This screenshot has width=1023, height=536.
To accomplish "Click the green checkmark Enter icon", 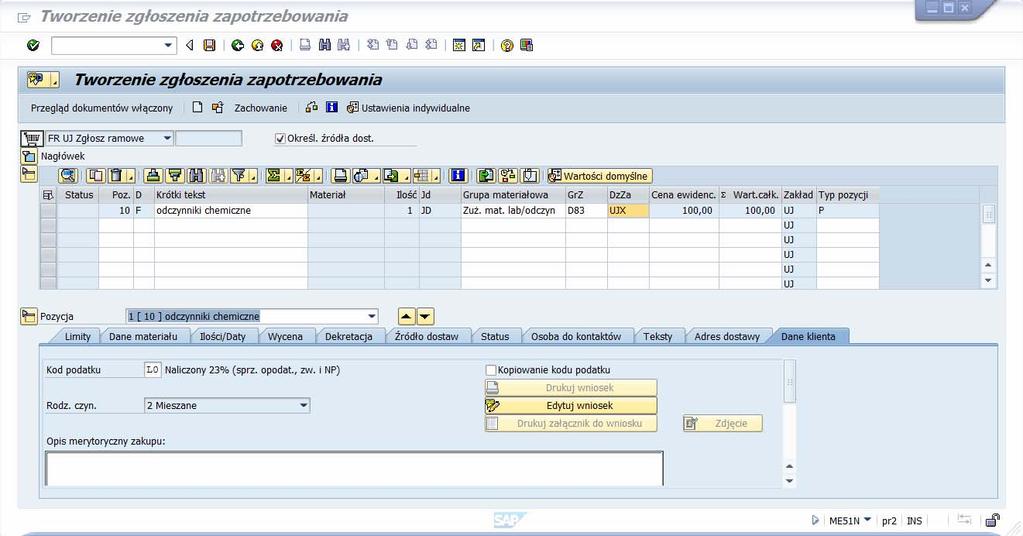I will pos(33,45).
